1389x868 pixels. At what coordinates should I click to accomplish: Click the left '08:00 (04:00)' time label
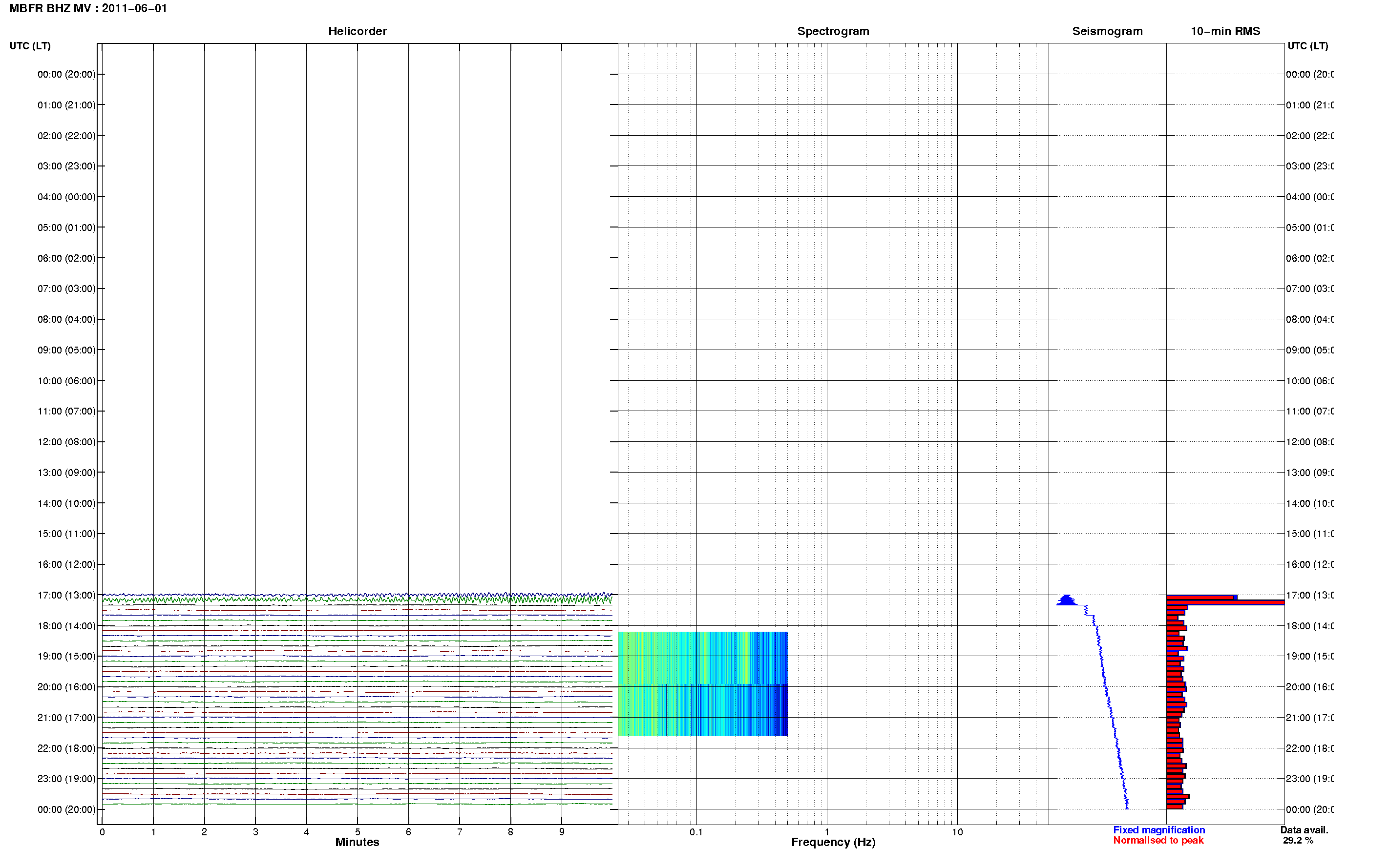(66, 319)
